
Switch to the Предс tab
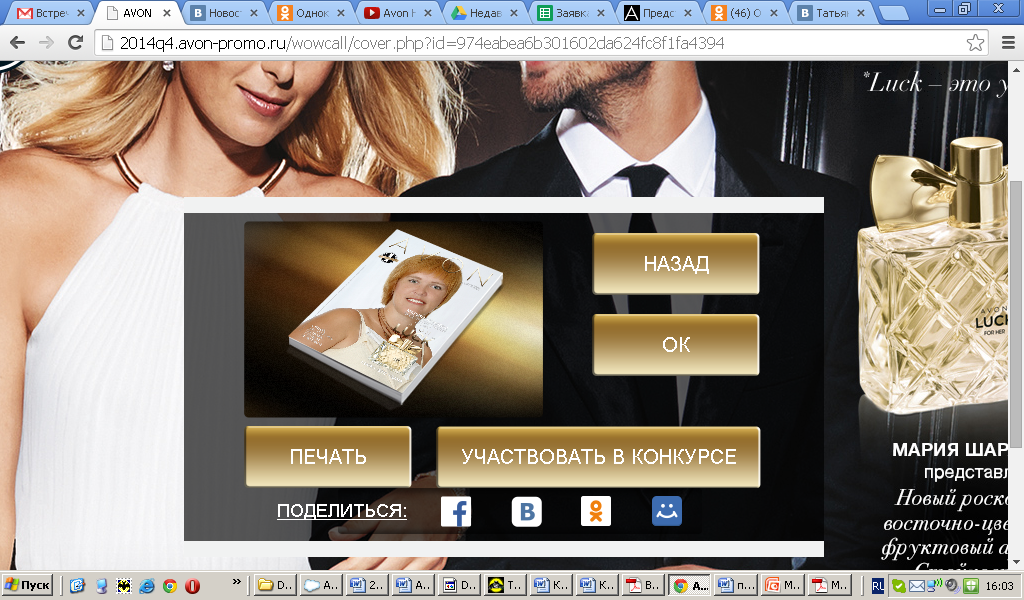[x=660, y=13]
